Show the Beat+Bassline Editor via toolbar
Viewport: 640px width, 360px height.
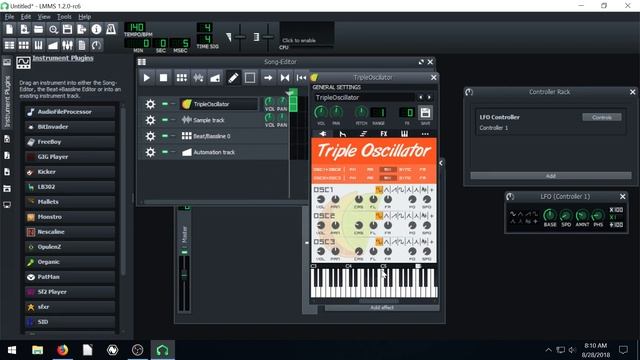[24, 45]
